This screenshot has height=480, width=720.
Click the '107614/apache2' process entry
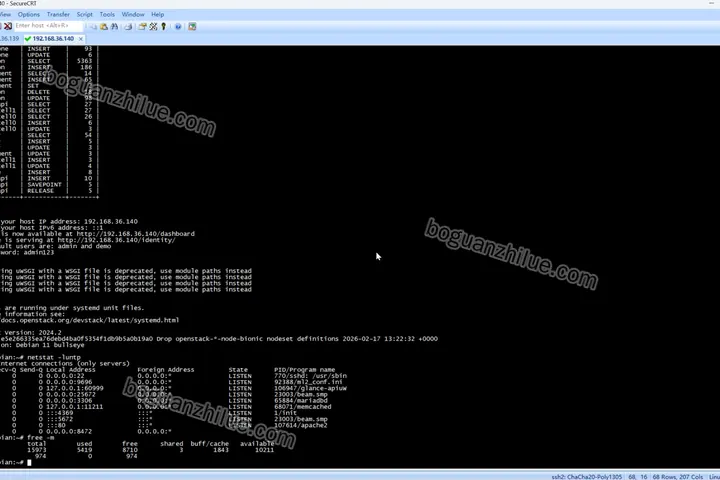(x=301, y=425)
